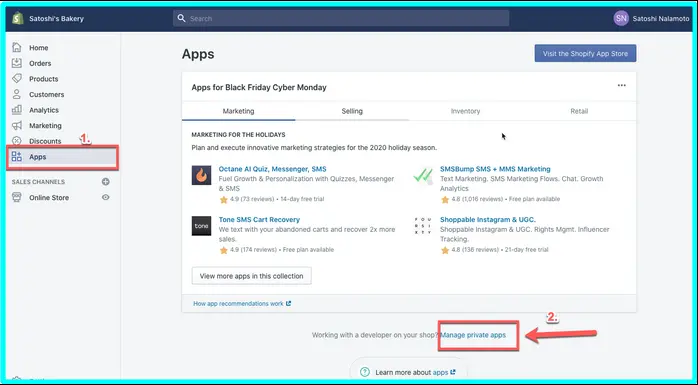Click the Home icon in sidebar

click(x=16, y=47)
